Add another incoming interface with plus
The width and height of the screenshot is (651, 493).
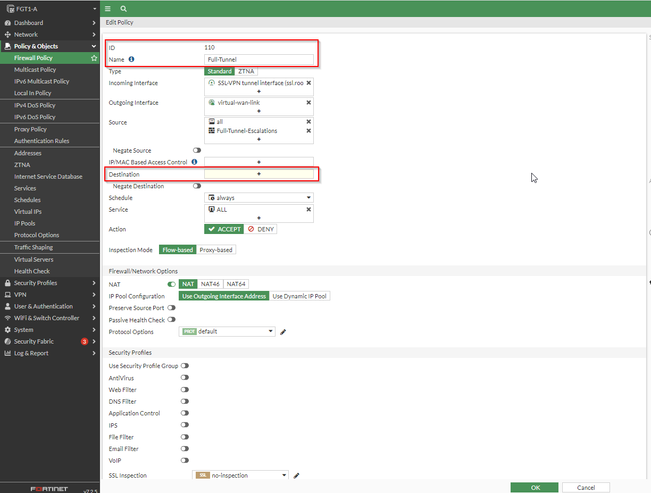[259, 91]
